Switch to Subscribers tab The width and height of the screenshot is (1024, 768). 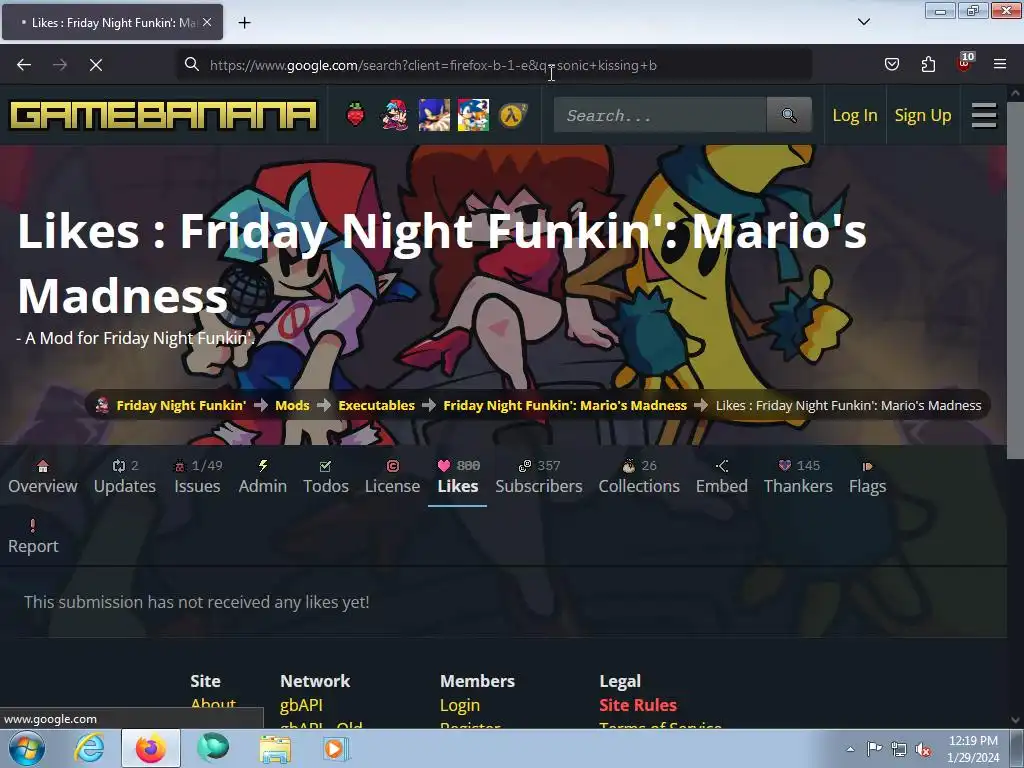click(x=539, y=477)
